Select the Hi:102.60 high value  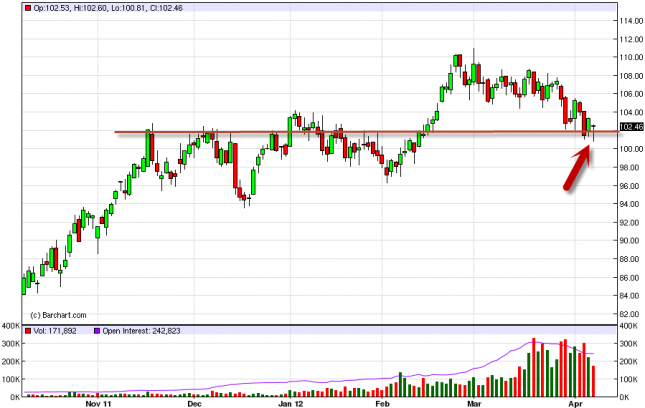pyautogui.click(x=90, y=8)
